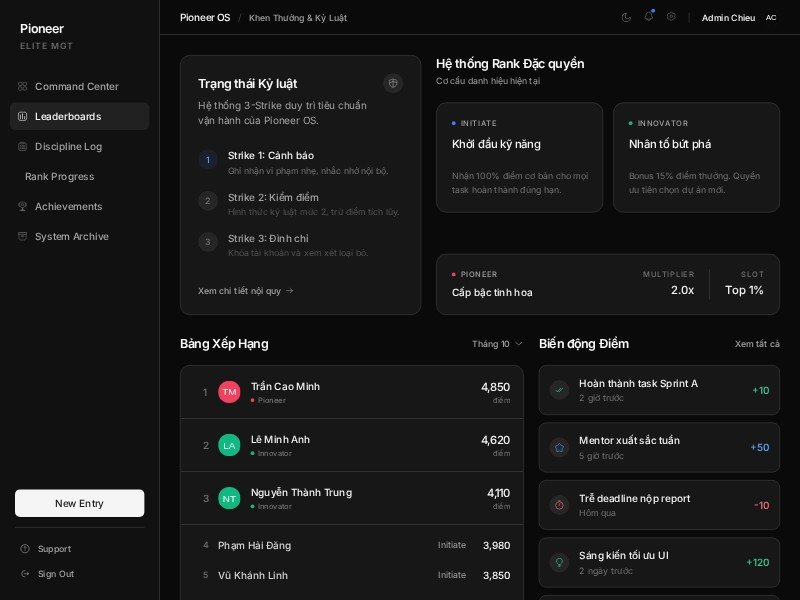Open Rank Progress sidebar item
Screen dimensions: 800x600
(x=60, y=177)
